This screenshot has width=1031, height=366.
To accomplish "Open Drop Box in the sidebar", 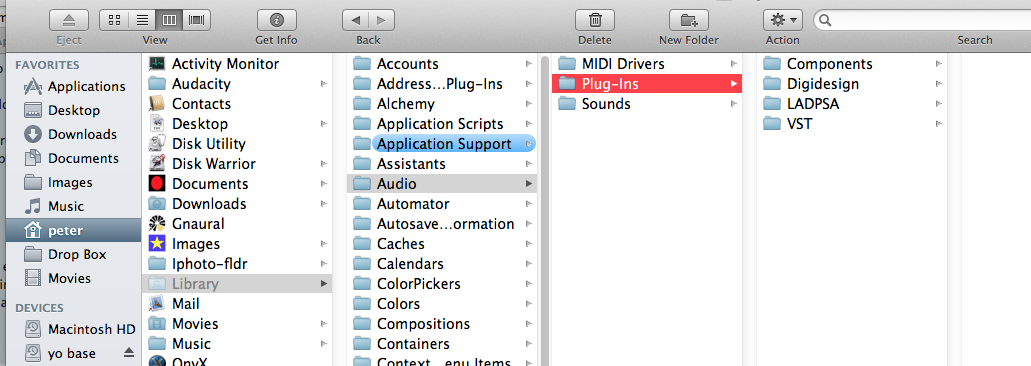I will pyautogui.click(x=73, y=254).
